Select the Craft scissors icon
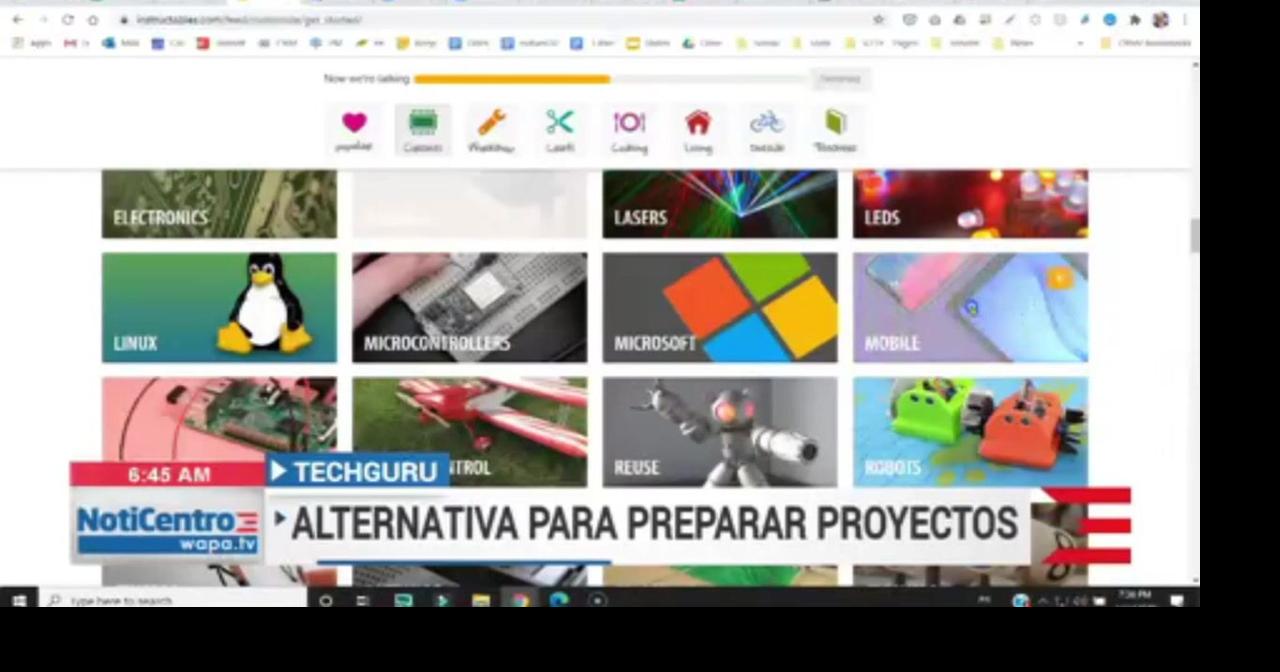This screenshot has width=1280, height=672. tap(559, 128)
